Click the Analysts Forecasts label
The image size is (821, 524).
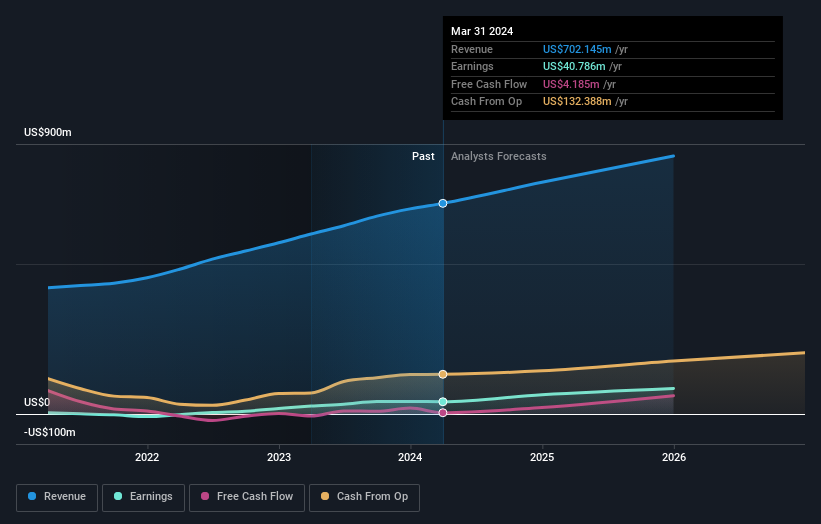[498, 156]
